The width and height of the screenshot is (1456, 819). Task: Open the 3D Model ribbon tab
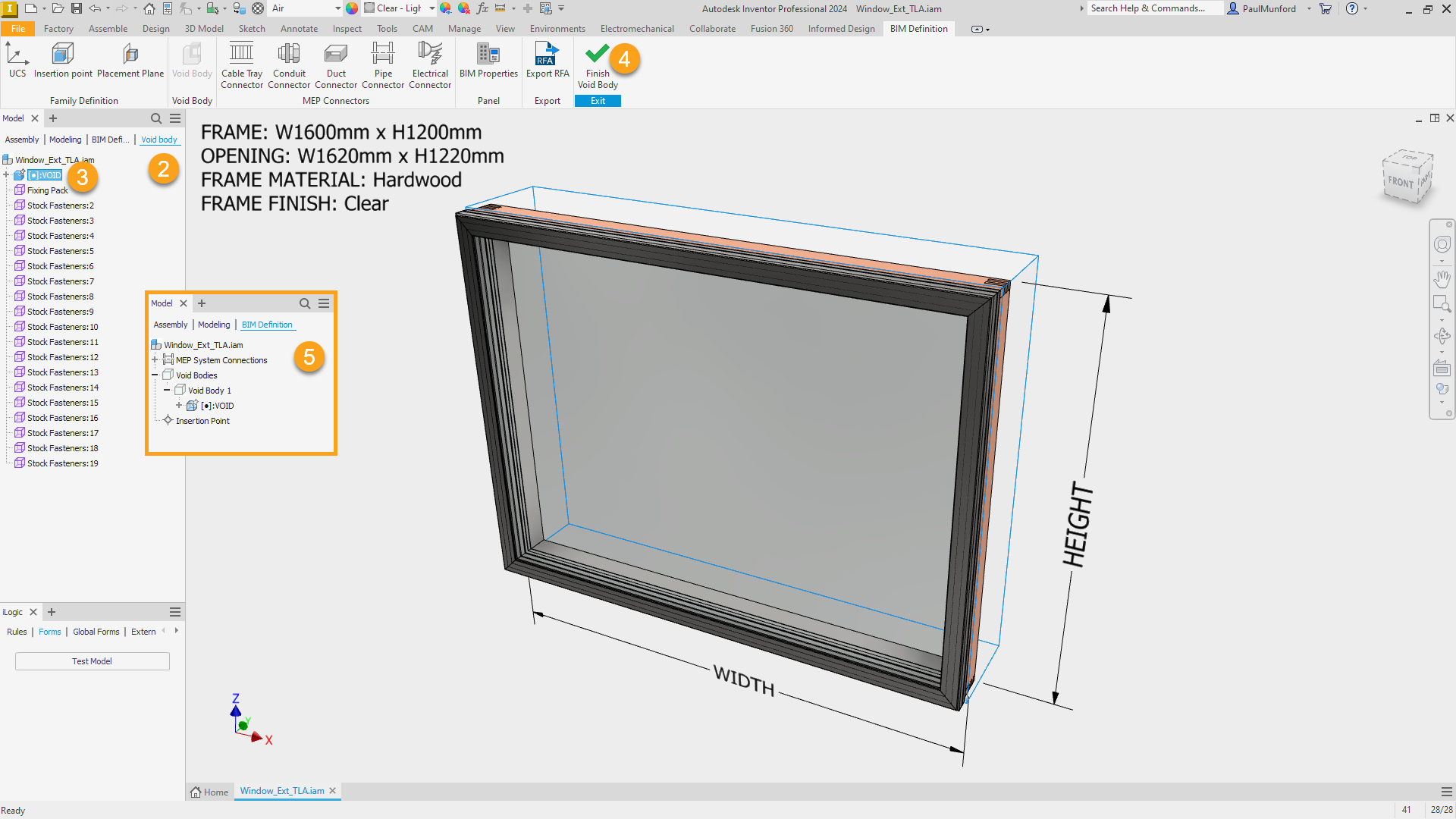click(x=204, y=29)
